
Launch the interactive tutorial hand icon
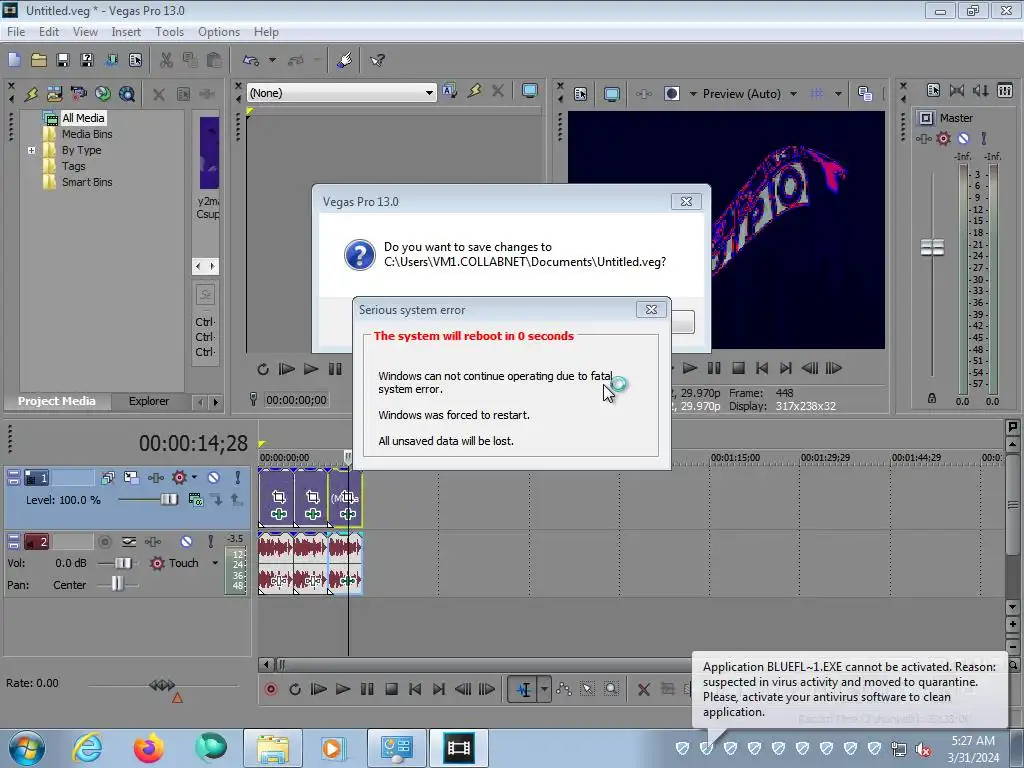345,60
